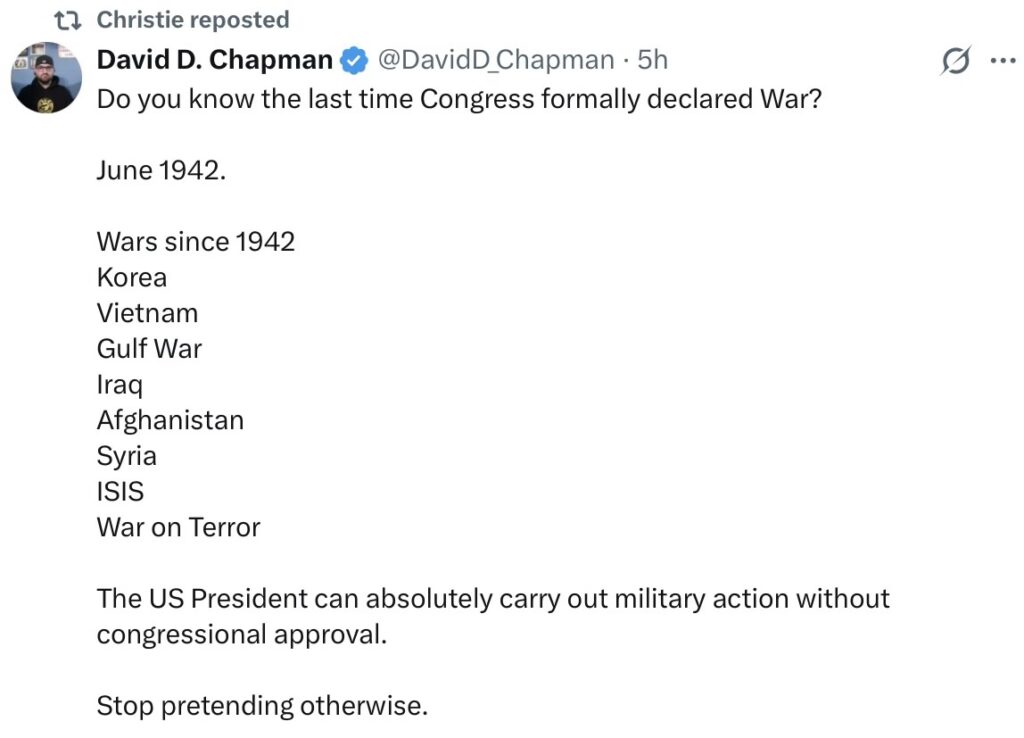The image size is (1024, 738).
Task: Click the "Christie reposted" label
Action: click(193, 20)
